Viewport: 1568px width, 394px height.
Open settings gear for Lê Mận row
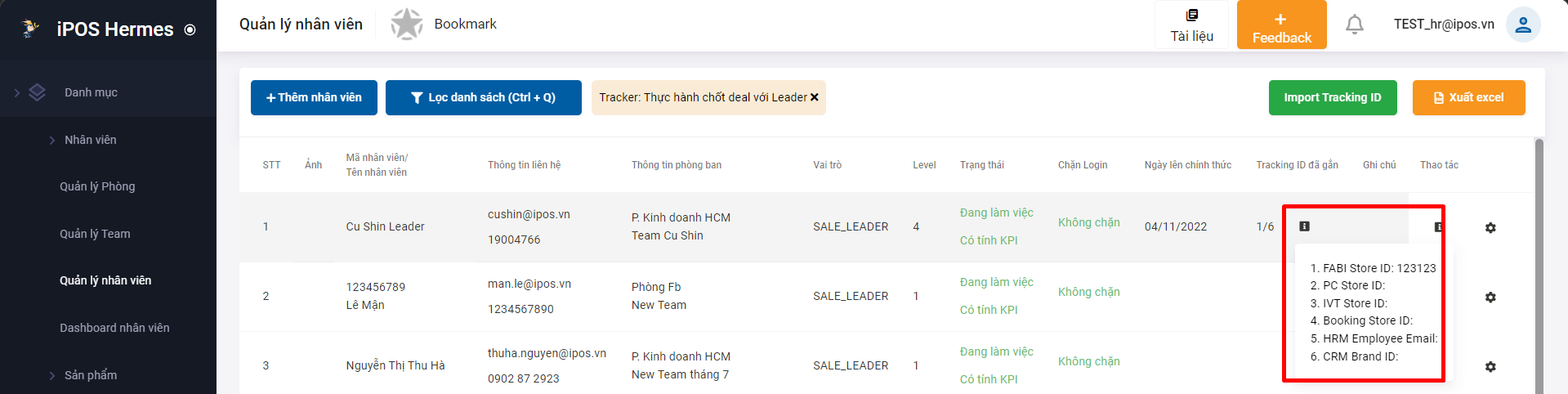click(x=1490, y=297)
